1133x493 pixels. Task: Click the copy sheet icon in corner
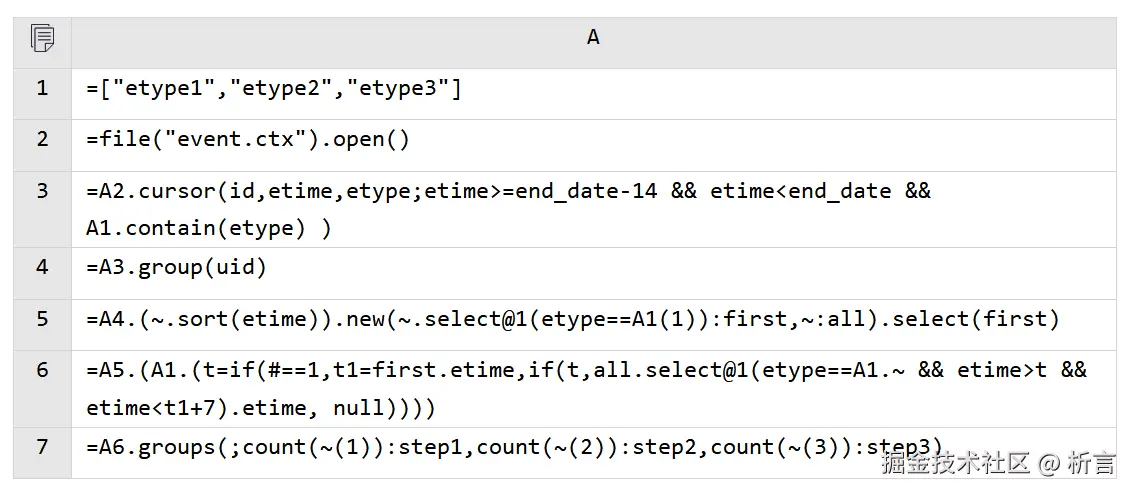(42, 39)
